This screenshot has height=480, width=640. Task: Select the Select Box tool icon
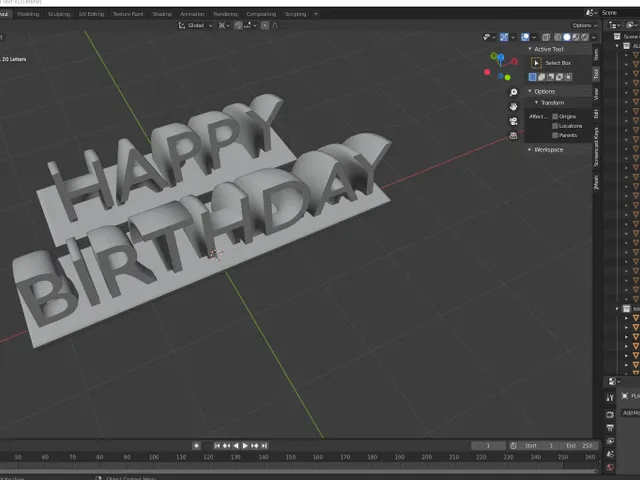point(536,63)
